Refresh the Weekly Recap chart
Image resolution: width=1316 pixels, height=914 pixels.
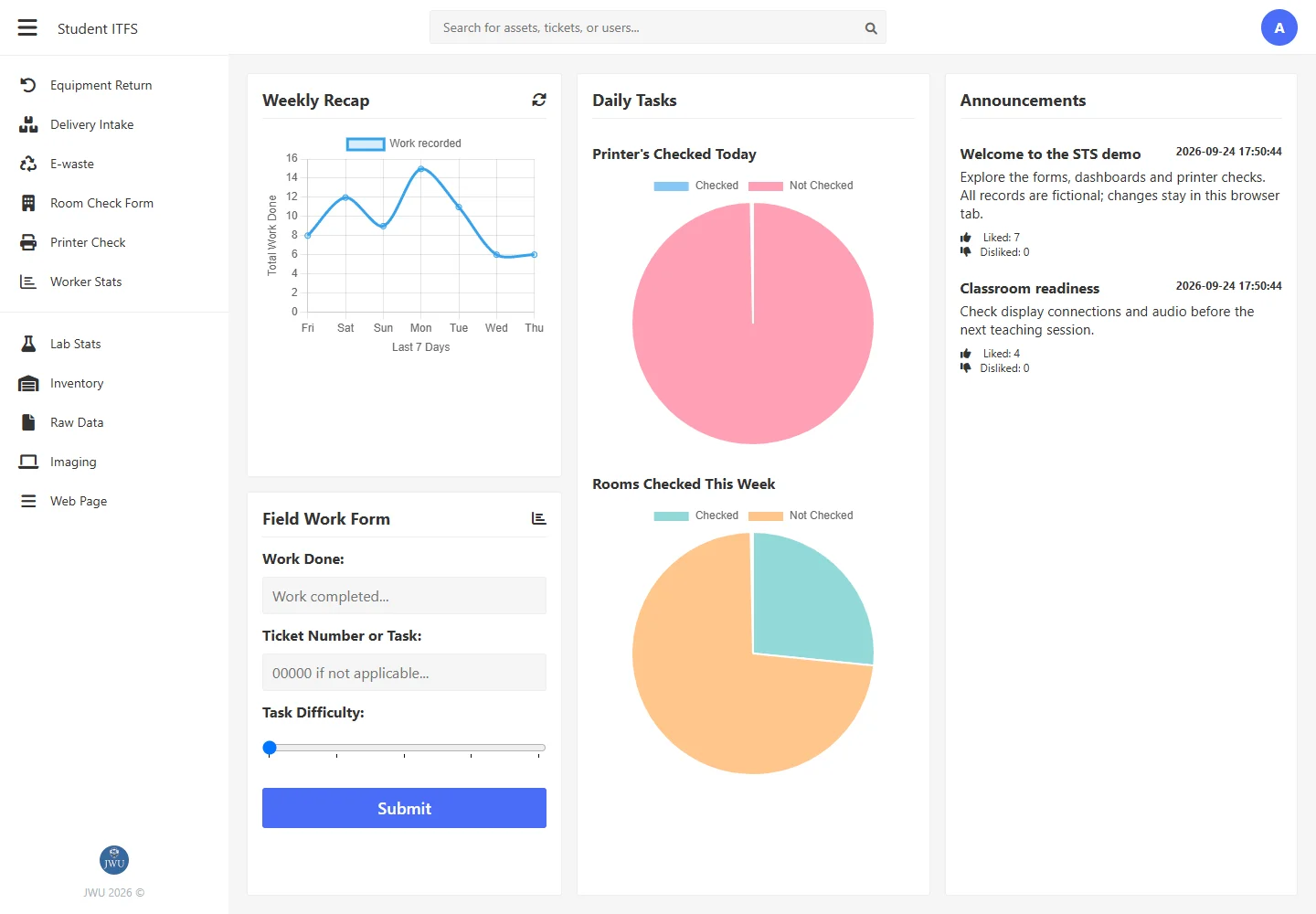539,100
